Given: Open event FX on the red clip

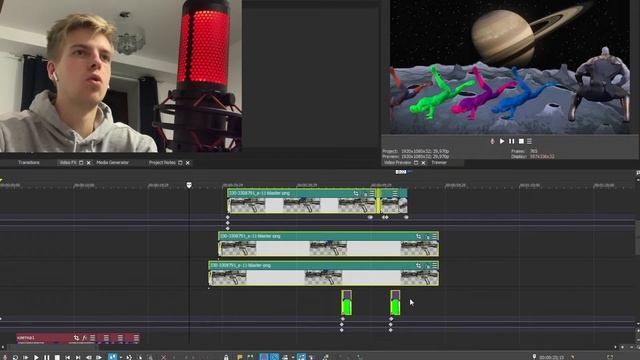Looking at the screenshot, I should click(x=84, y=338).
